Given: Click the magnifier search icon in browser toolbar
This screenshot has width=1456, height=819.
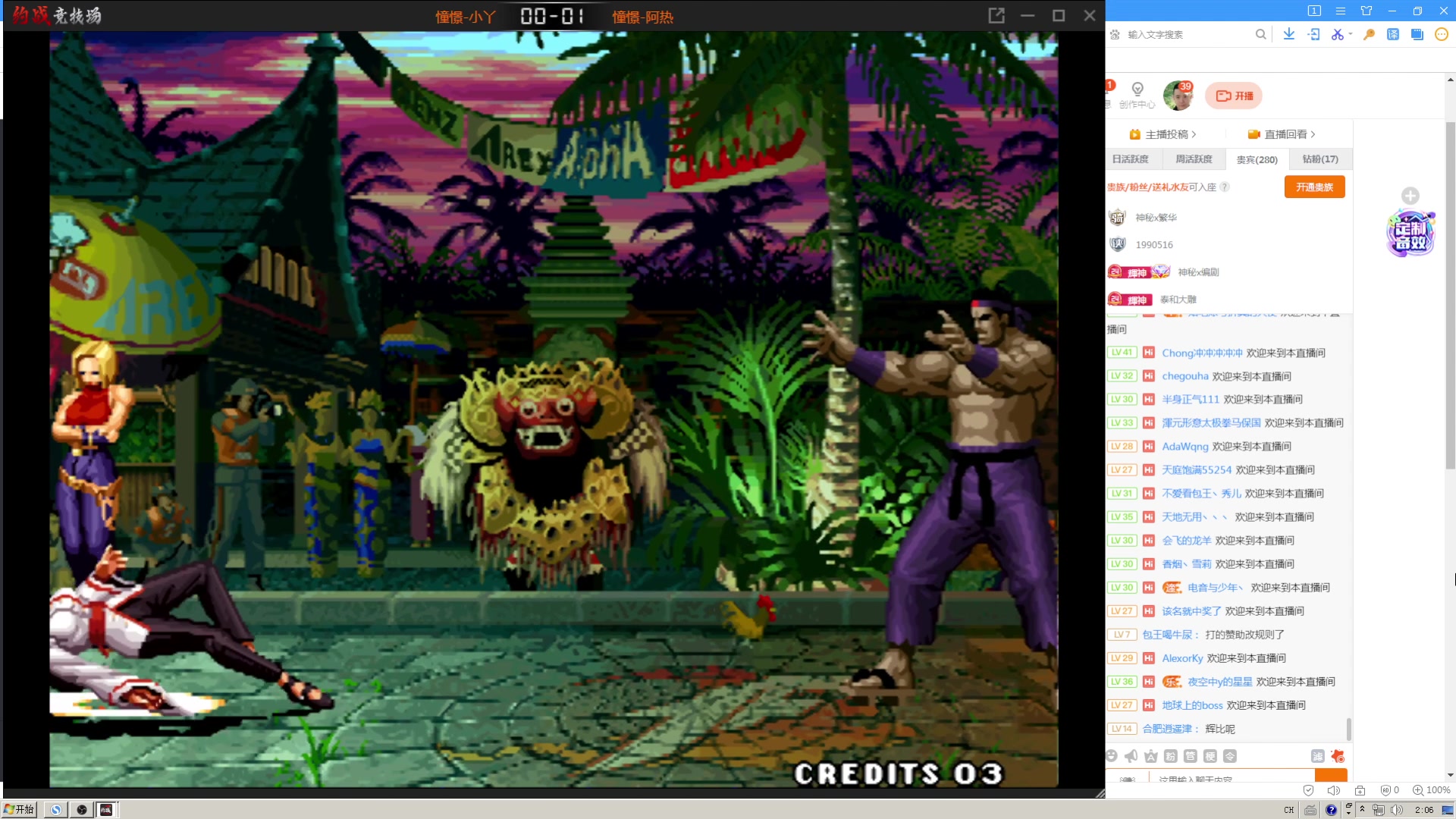Looking at the screenshot, I should pyautogui.click(x=1260, y=34).
